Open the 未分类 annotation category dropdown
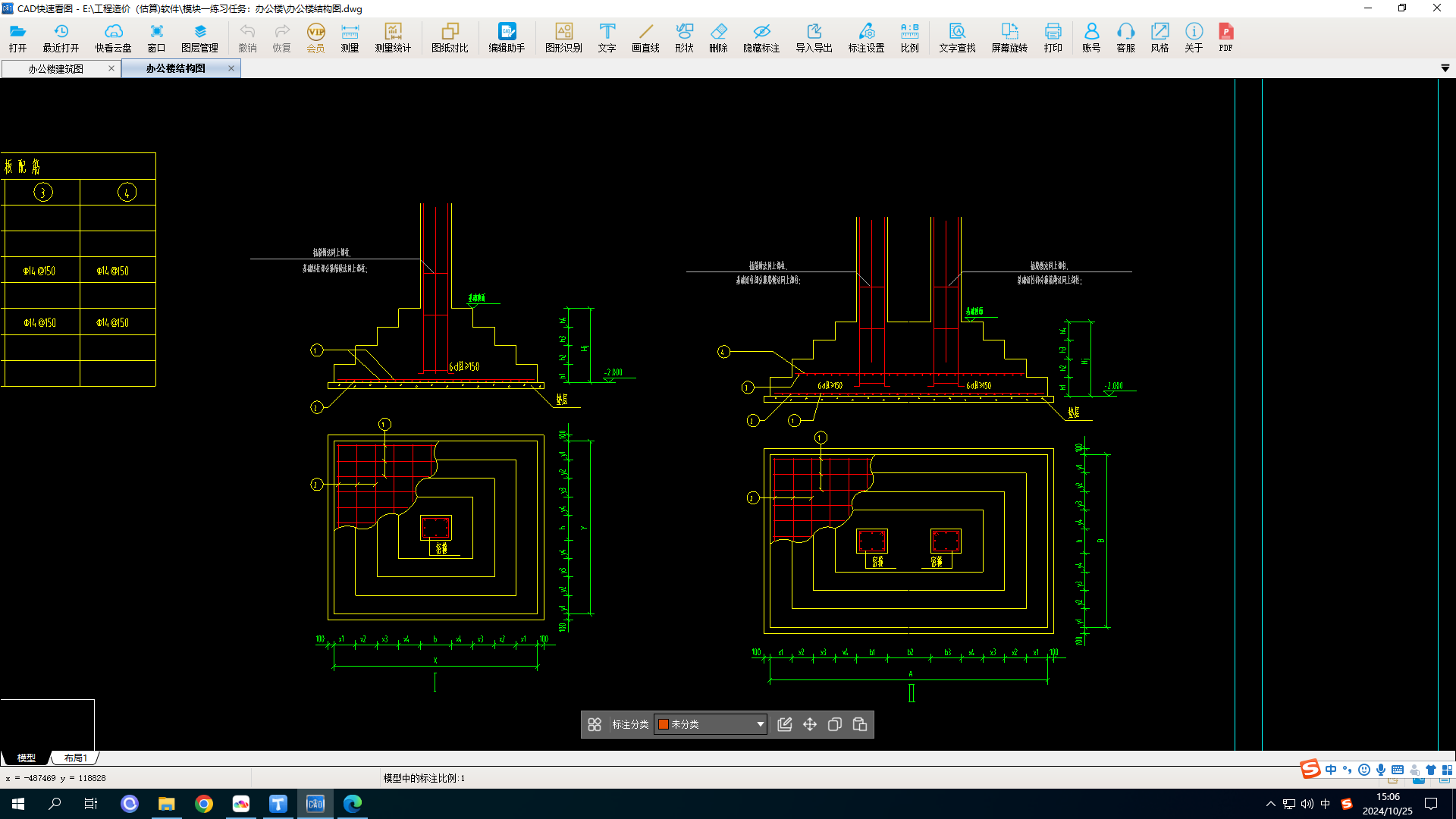Viewport: 1456px width, 819px height. (x=711, y=724)
